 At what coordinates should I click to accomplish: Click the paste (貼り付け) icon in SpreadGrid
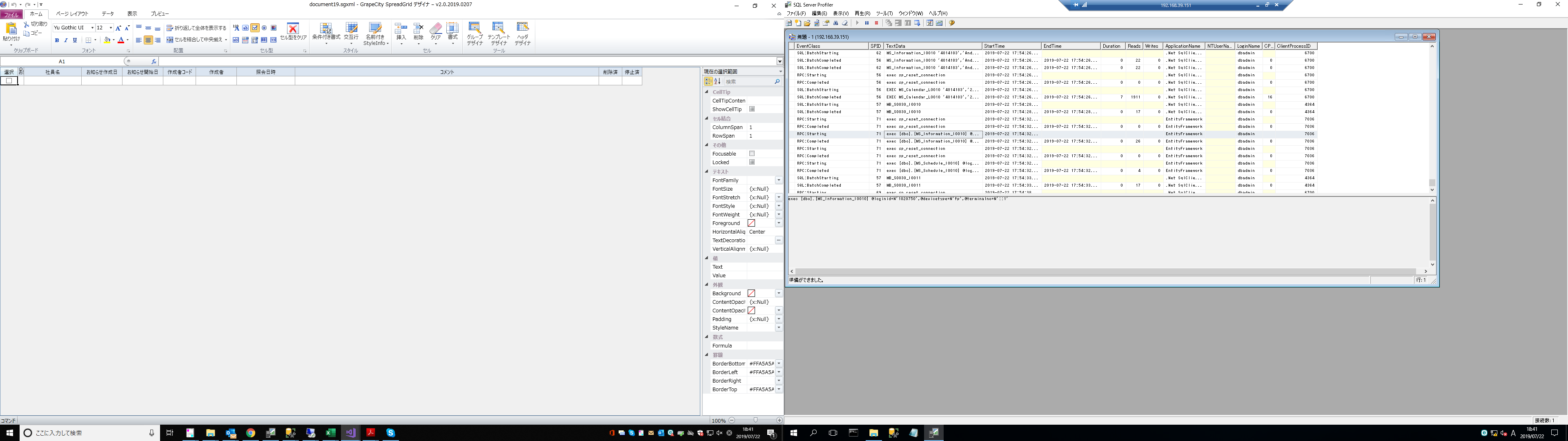pos(11,29)
